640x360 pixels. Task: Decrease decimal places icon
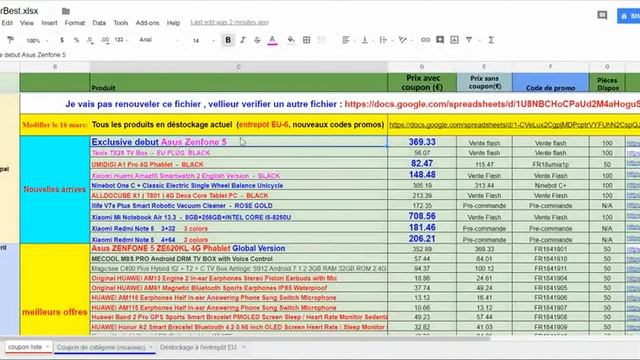click(x=90, y=40)
